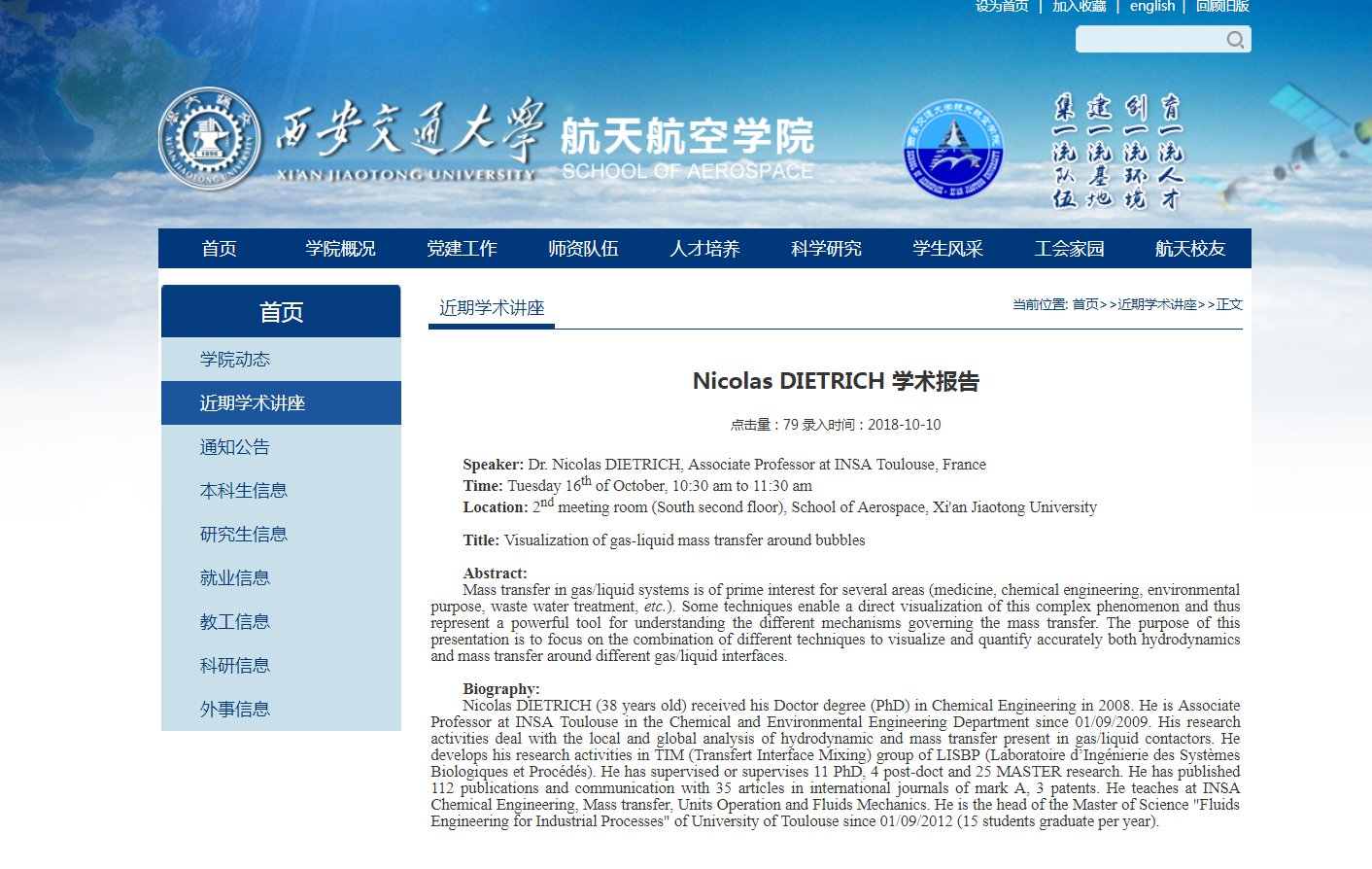Screen dimensions: 1372x869
Task: Open the 科学研究 navigation menu
Action: click(826, 249)
